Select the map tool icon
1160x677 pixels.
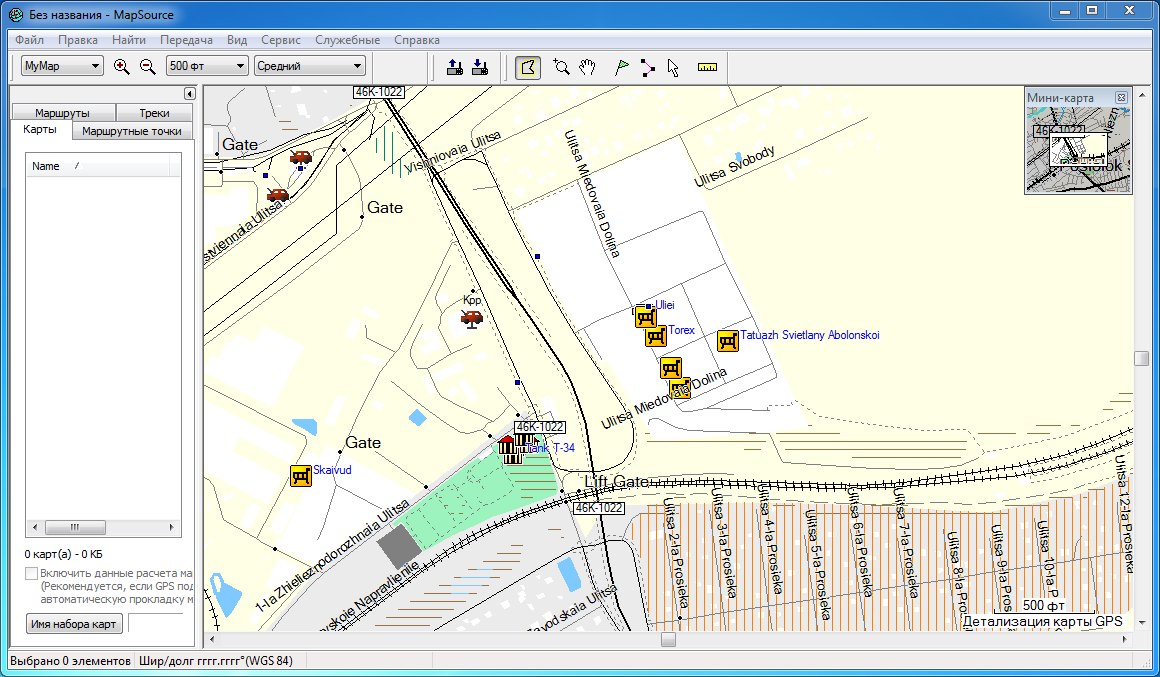tap(527, 67)
